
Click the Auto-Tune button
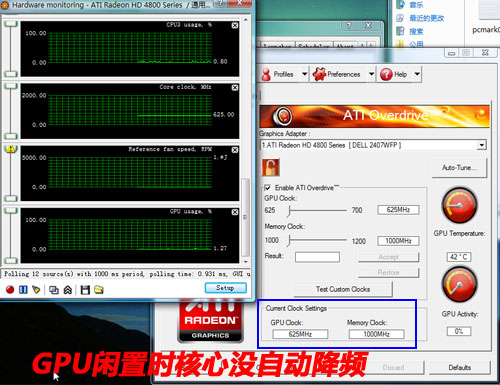click(x=459, y=167)
